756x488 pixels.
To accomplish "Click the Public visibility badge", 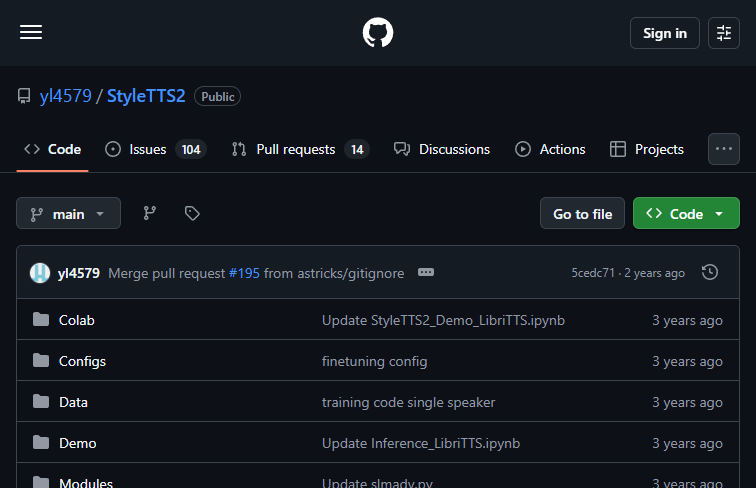I will click(217, 96).
